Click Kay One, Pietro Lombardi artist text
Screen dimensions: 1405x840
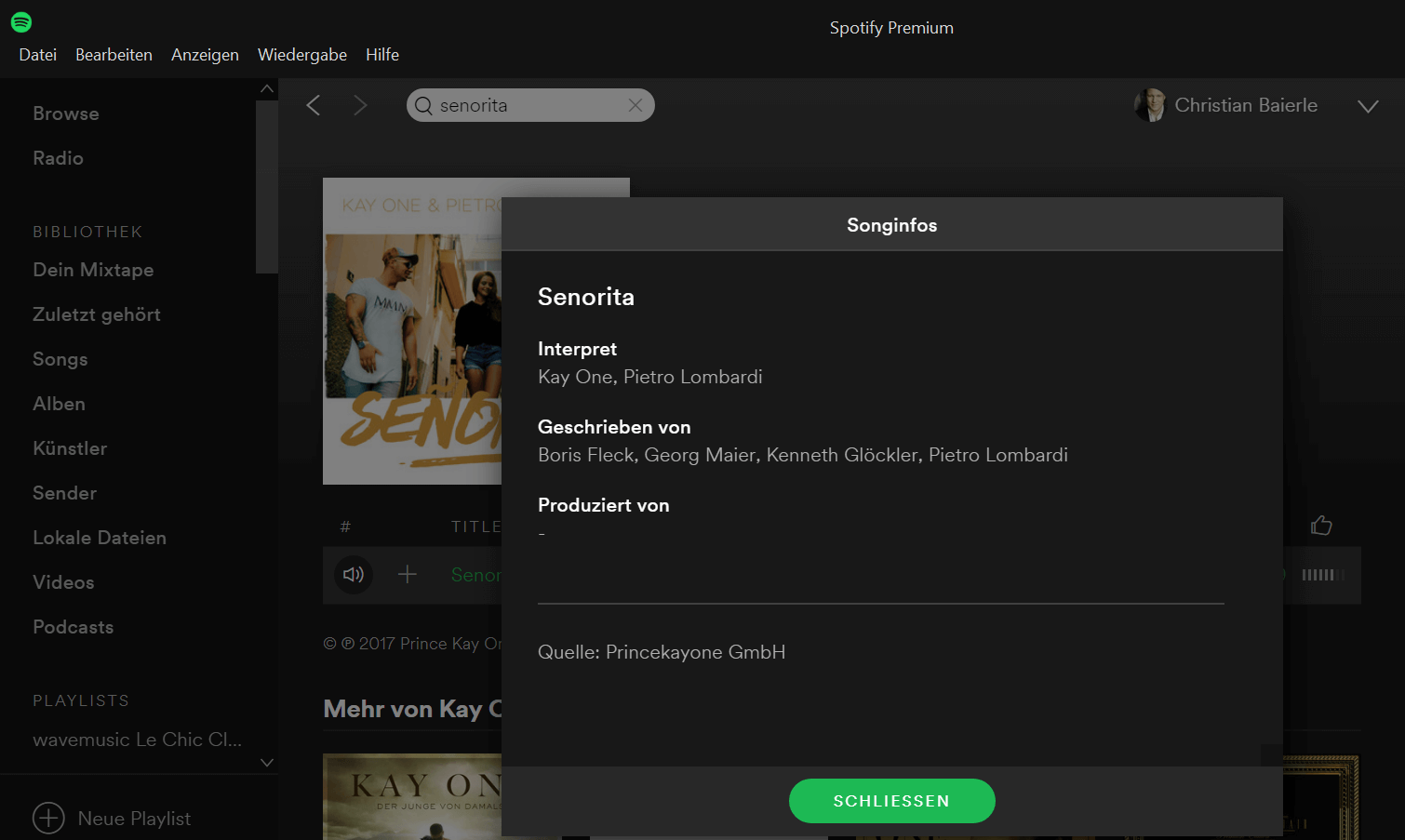[650, 377]
